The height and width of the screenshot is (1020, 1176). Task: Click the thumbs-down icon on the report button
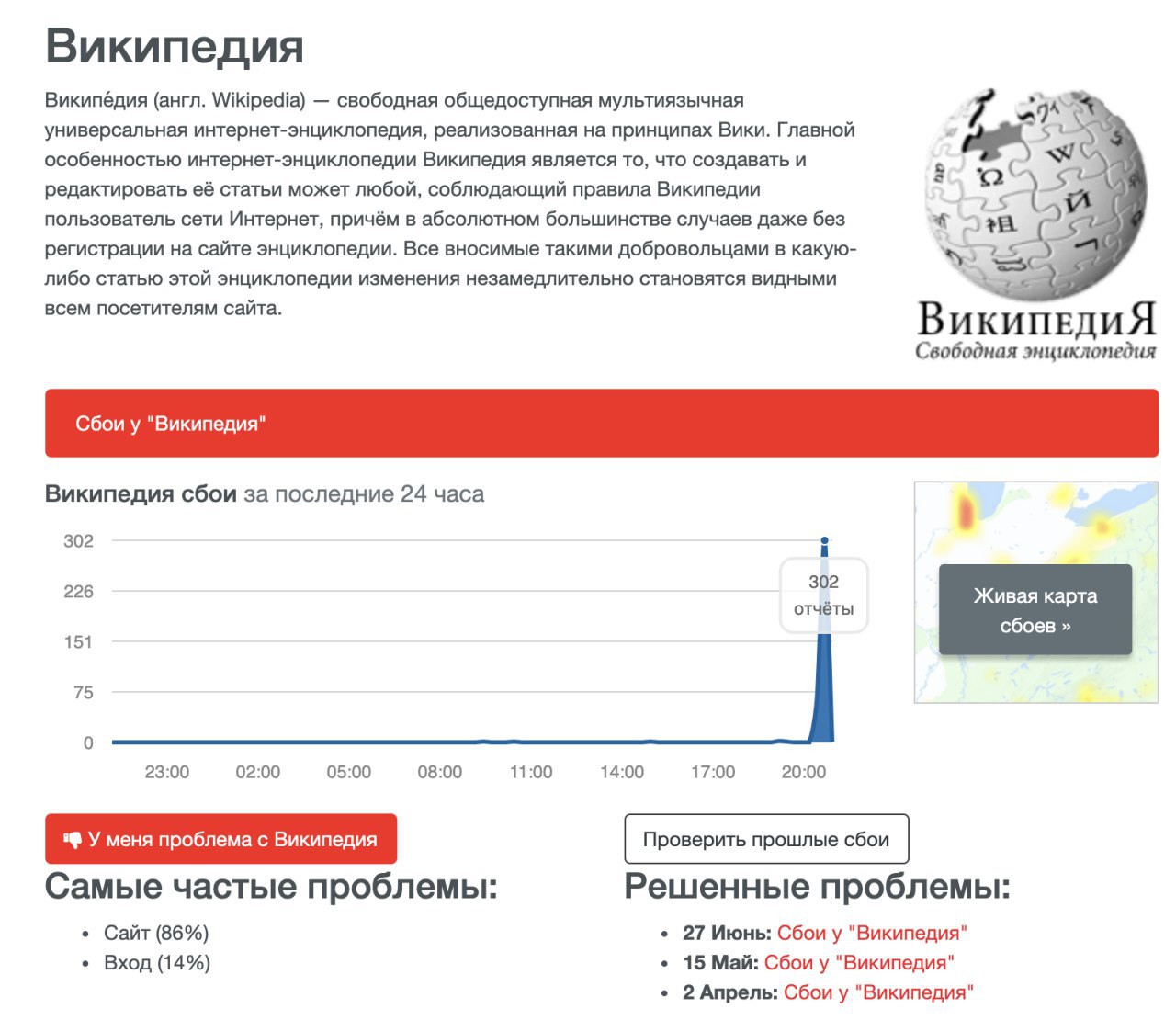(x=73, y=840)
